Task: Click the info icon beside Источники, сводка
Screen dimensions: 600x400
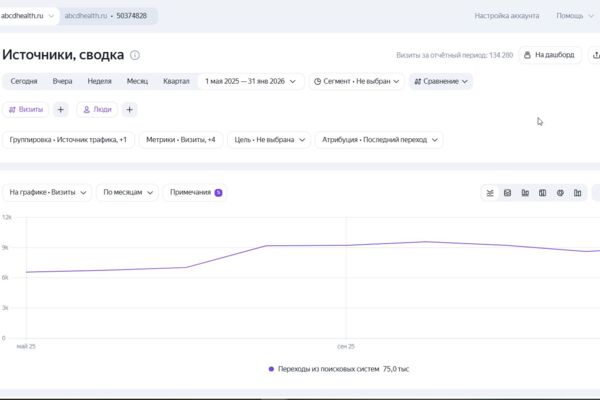Action: click(135, 55)
